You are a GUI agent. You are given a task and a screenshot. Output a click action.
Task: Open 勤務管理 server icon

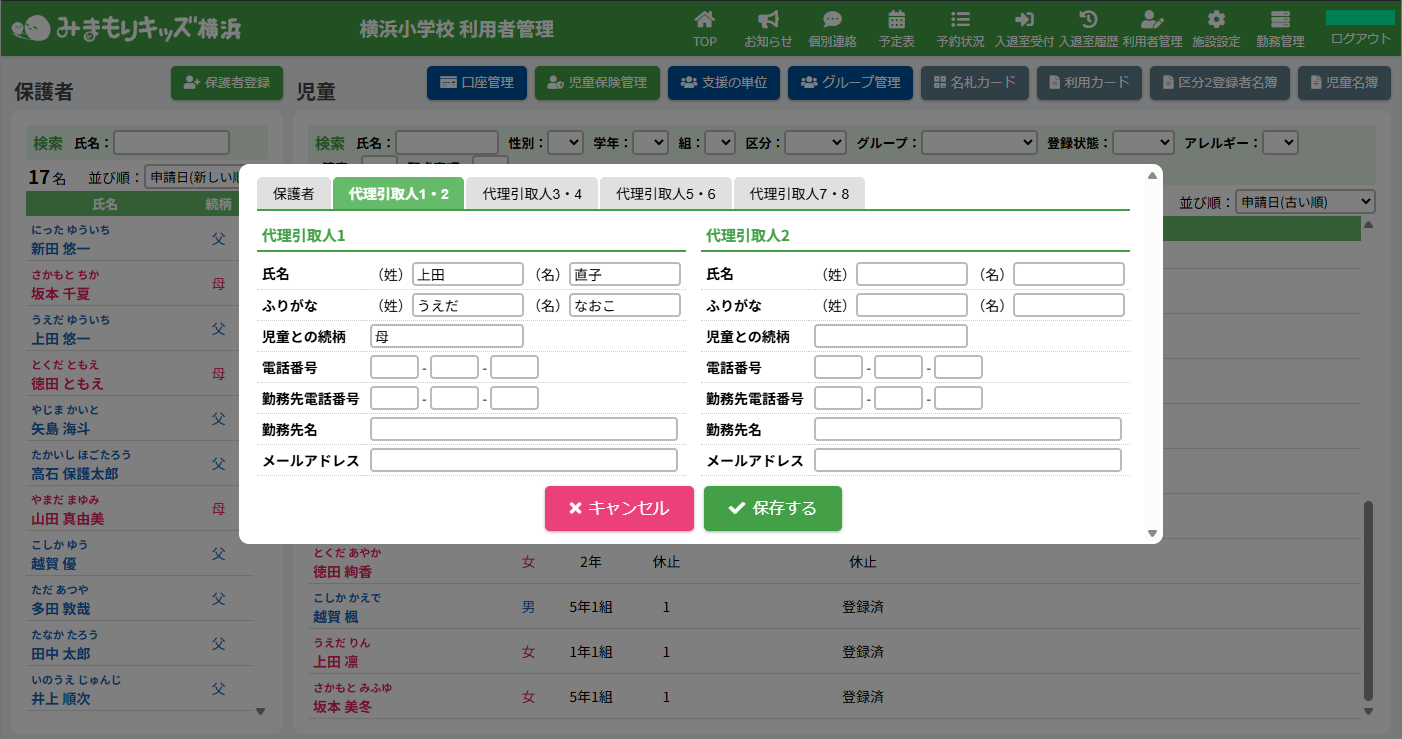click(1280, 20)
